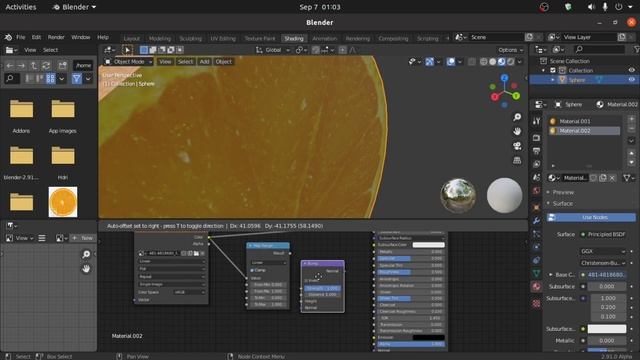Toggle the viewport camera view icon

click(x=517, y=146)
